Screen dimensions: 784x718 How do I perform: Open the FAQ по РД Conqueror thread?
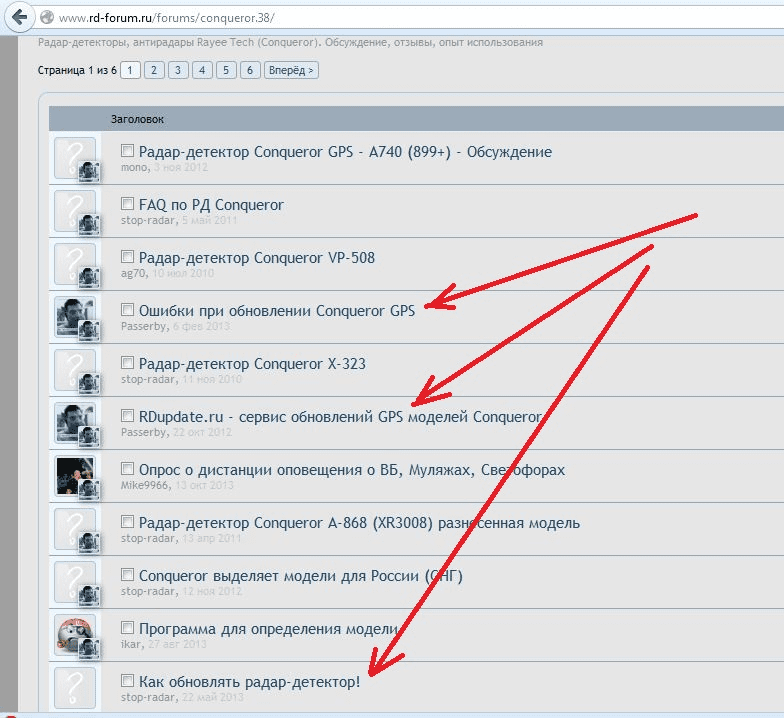(x=211, y=204)
